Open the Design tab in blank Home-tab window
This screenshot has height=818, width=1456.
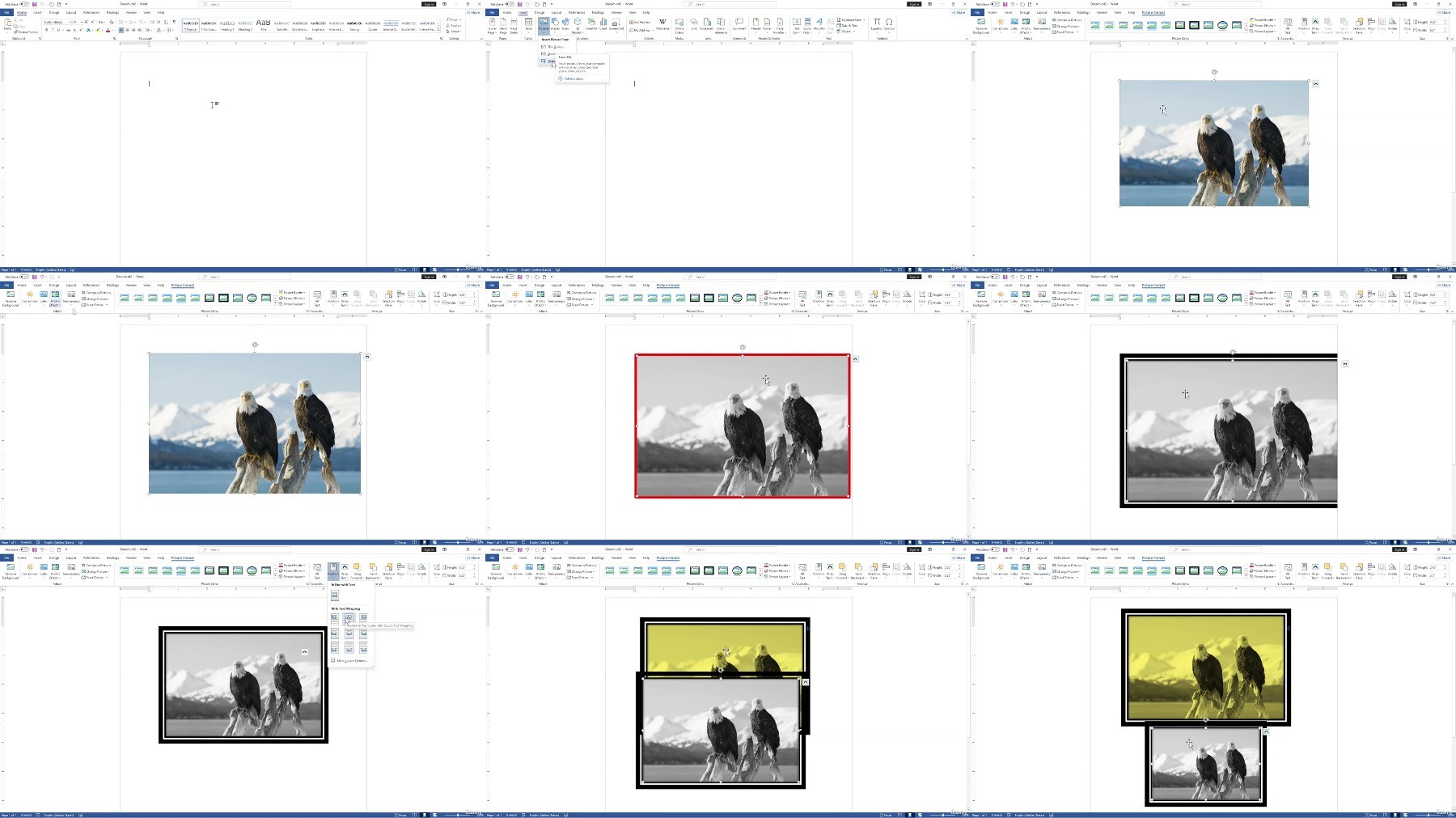[x=54, y=13]
